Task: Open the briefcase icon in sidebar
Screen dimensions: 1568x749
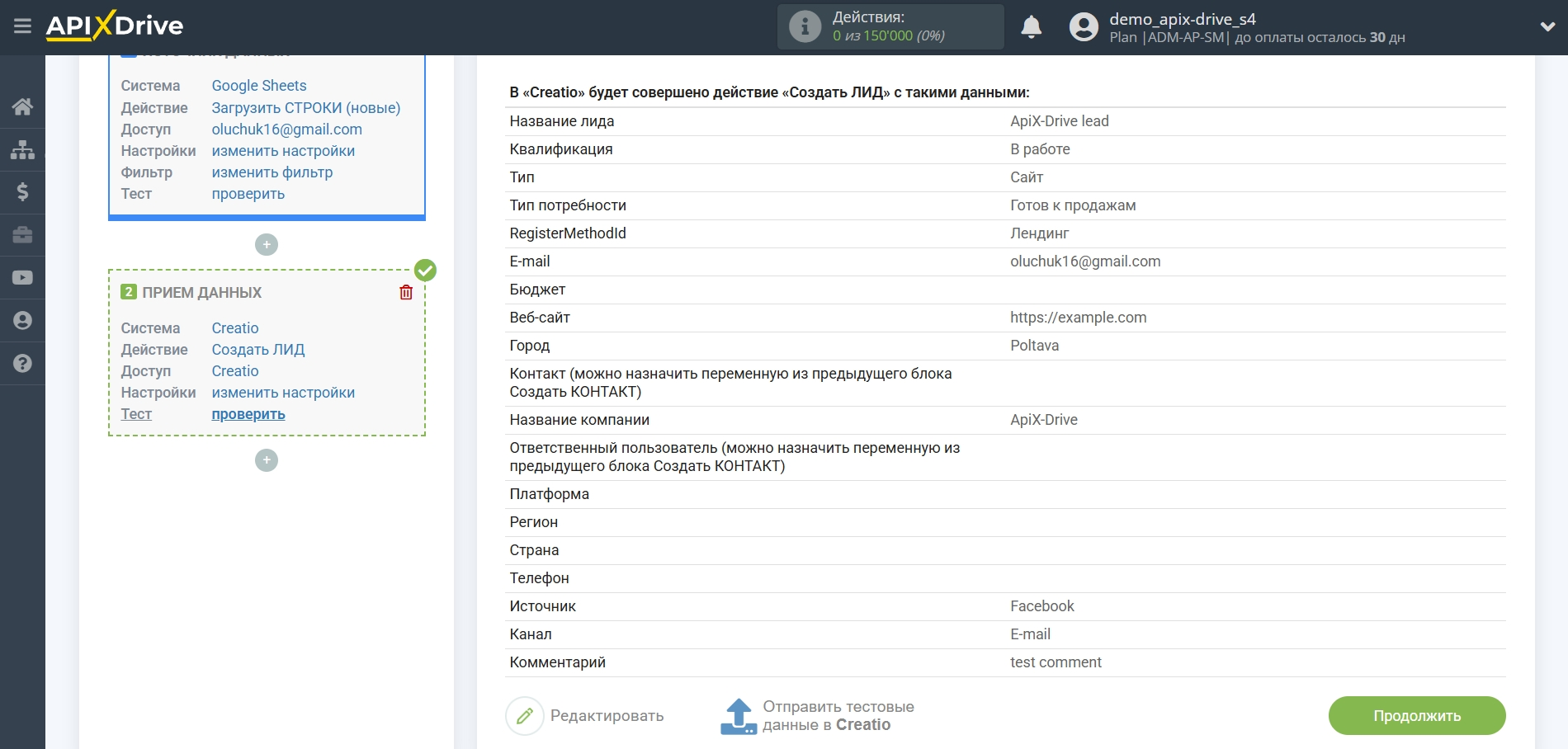Action: tap(22, 235)
